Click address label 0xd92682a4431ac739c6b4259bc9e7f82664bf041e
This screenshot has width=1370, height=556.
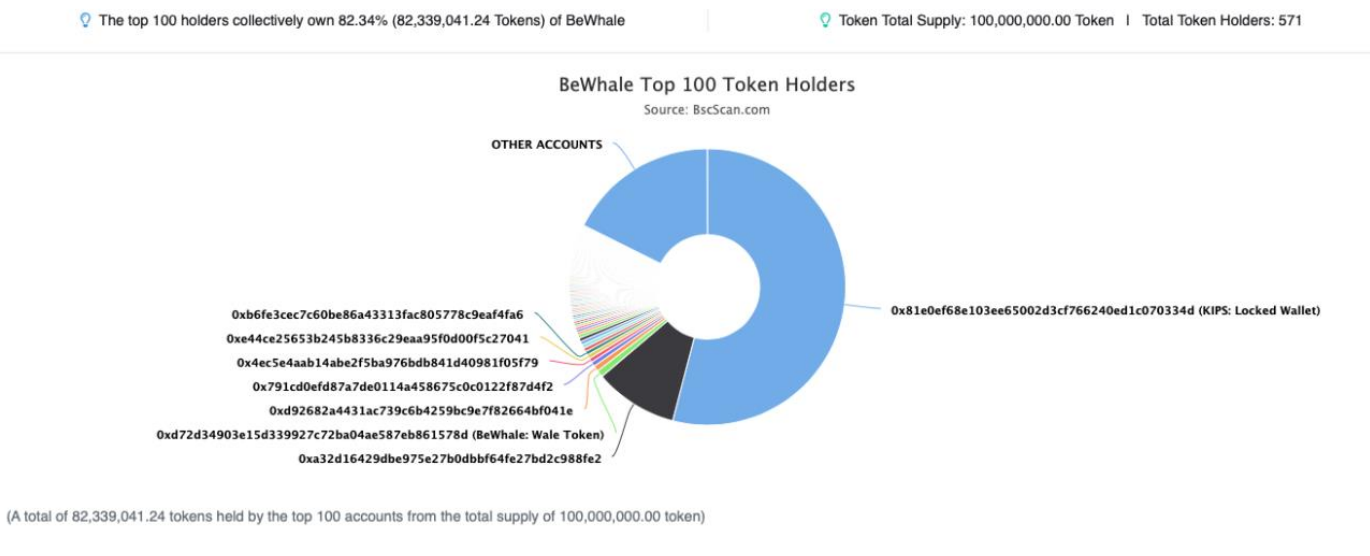421,410
